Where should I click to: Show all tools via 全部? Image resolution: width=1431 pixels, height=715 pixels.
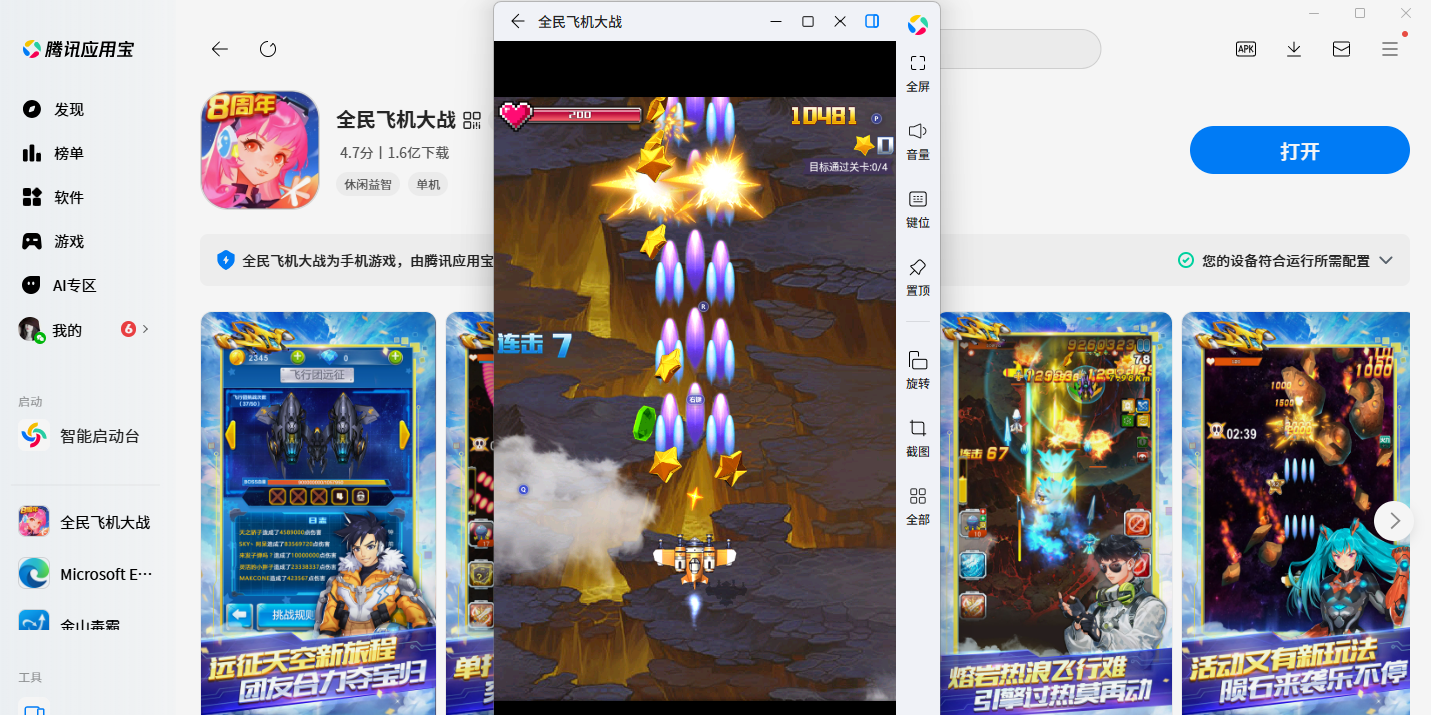(x=918, y=506)
